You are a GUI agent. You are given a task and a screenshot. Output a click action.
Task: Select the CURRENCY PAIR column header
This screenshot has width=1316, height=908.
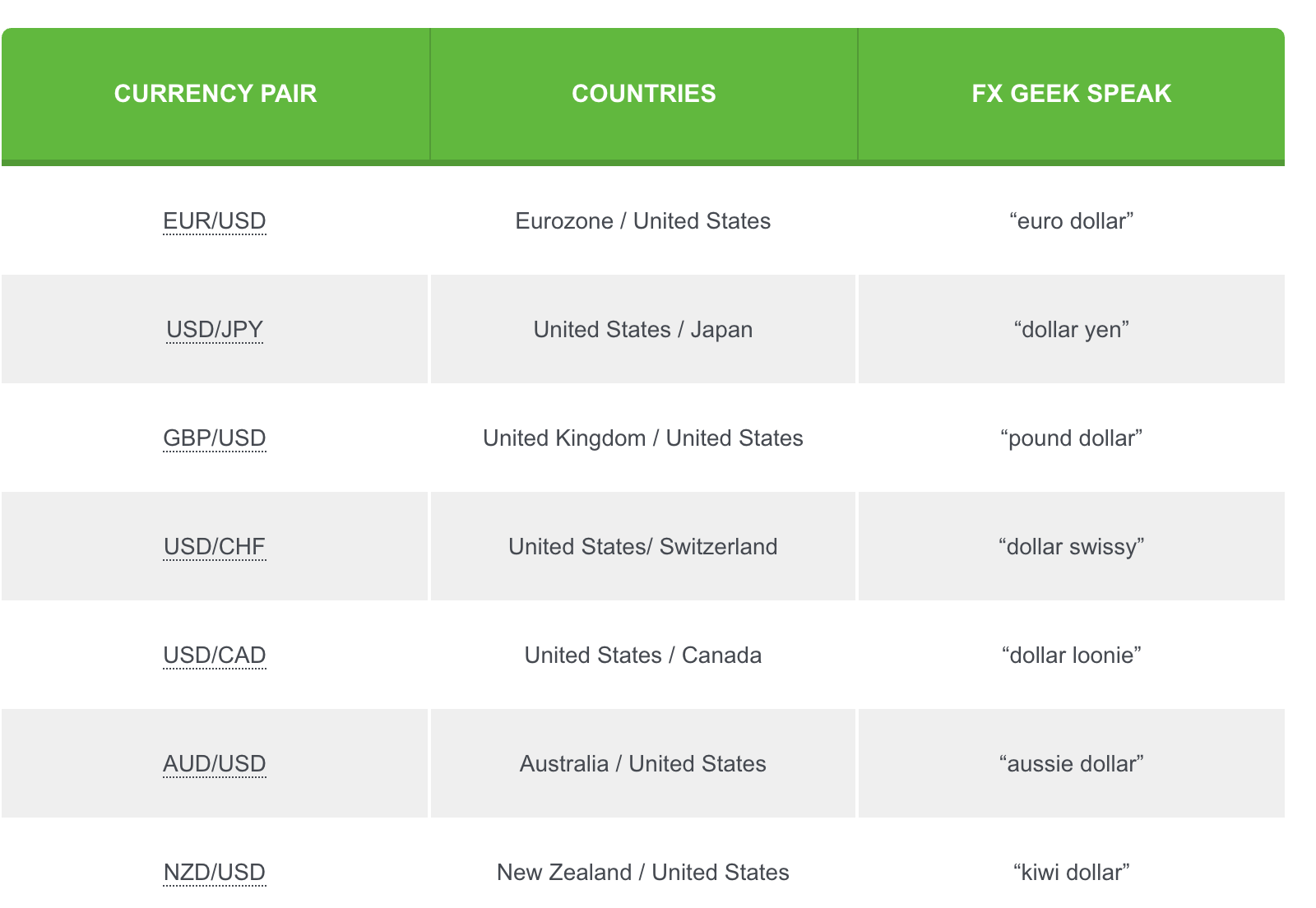coord(215,94)
